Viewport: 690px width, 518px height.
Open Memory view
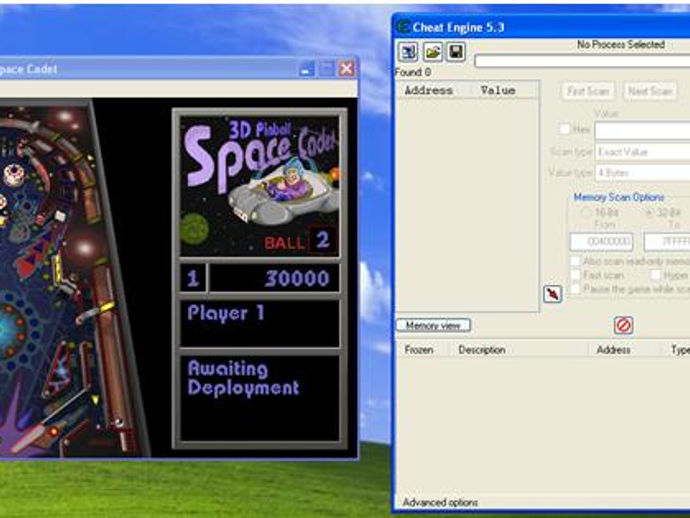pos(433,325)
